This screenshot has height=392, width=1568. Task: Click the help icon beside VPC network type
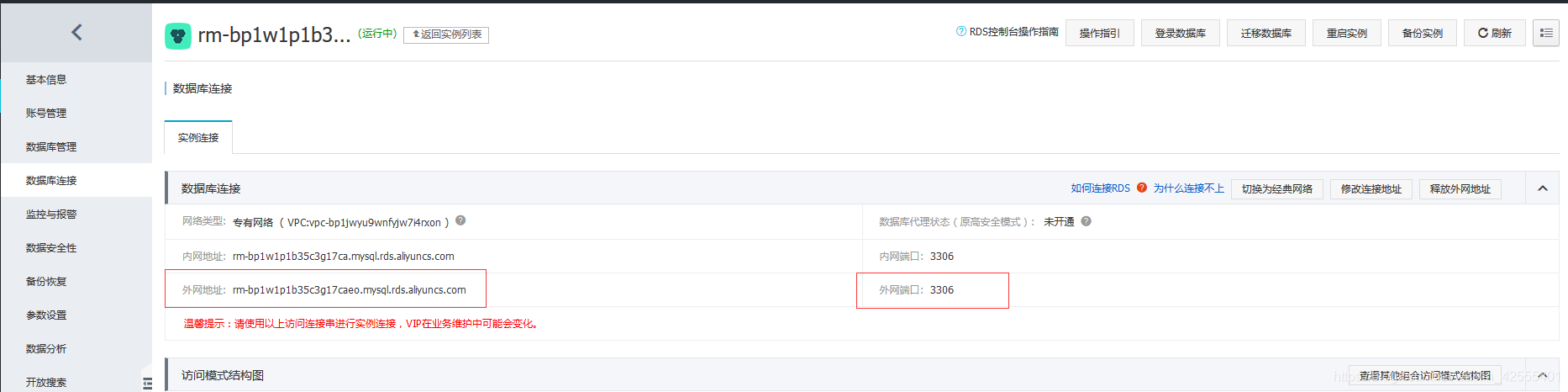point(460,221)
